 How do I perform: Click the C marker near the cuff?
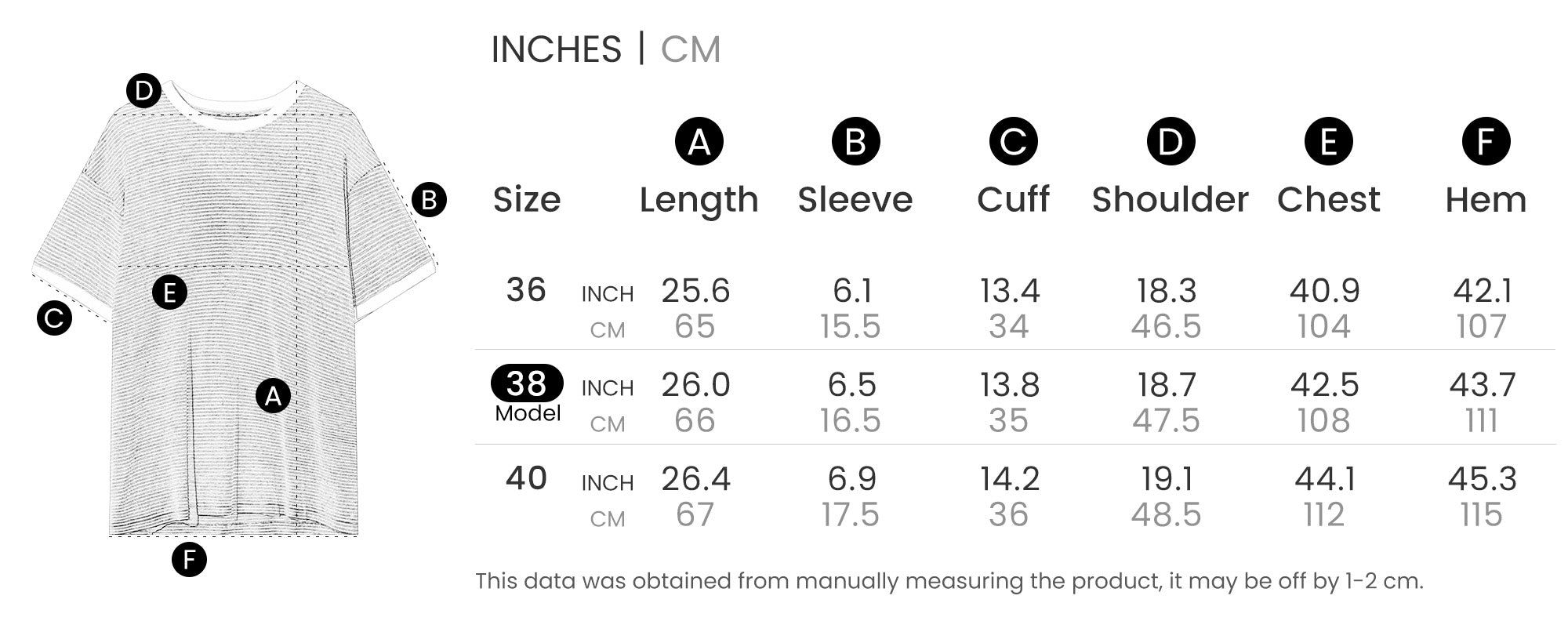pyautogui.click(x=54, y=318)
